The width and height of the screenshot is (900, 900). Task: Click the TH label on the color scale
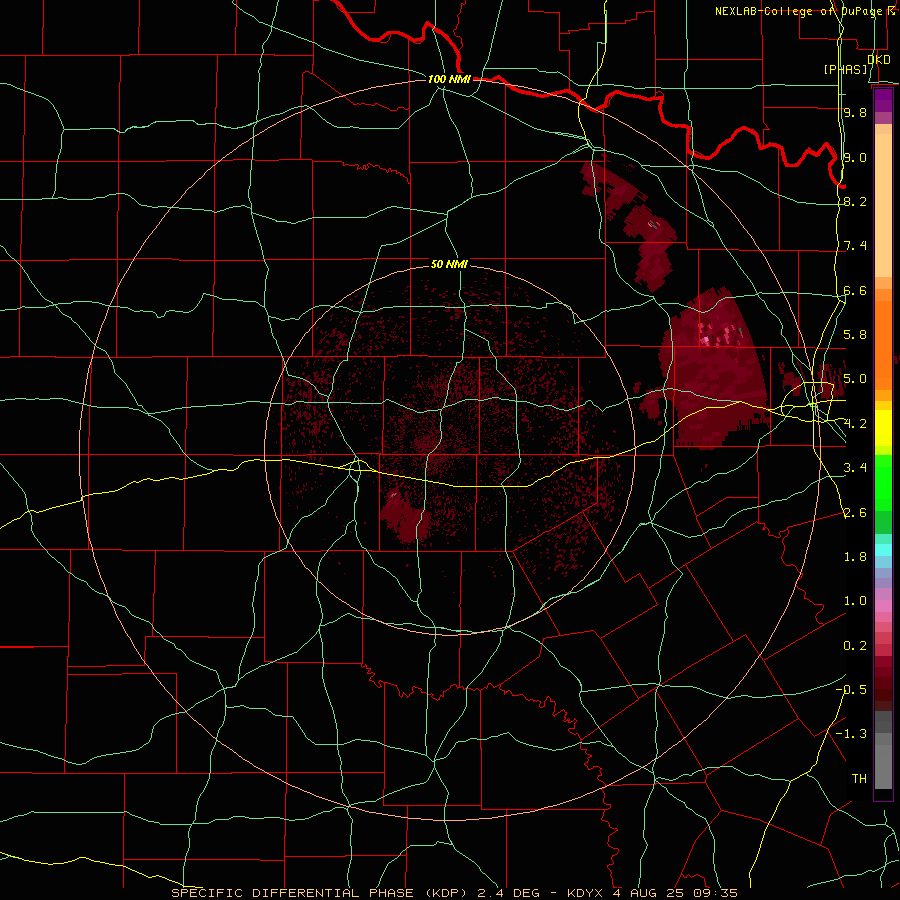click(x=859, y=779)
